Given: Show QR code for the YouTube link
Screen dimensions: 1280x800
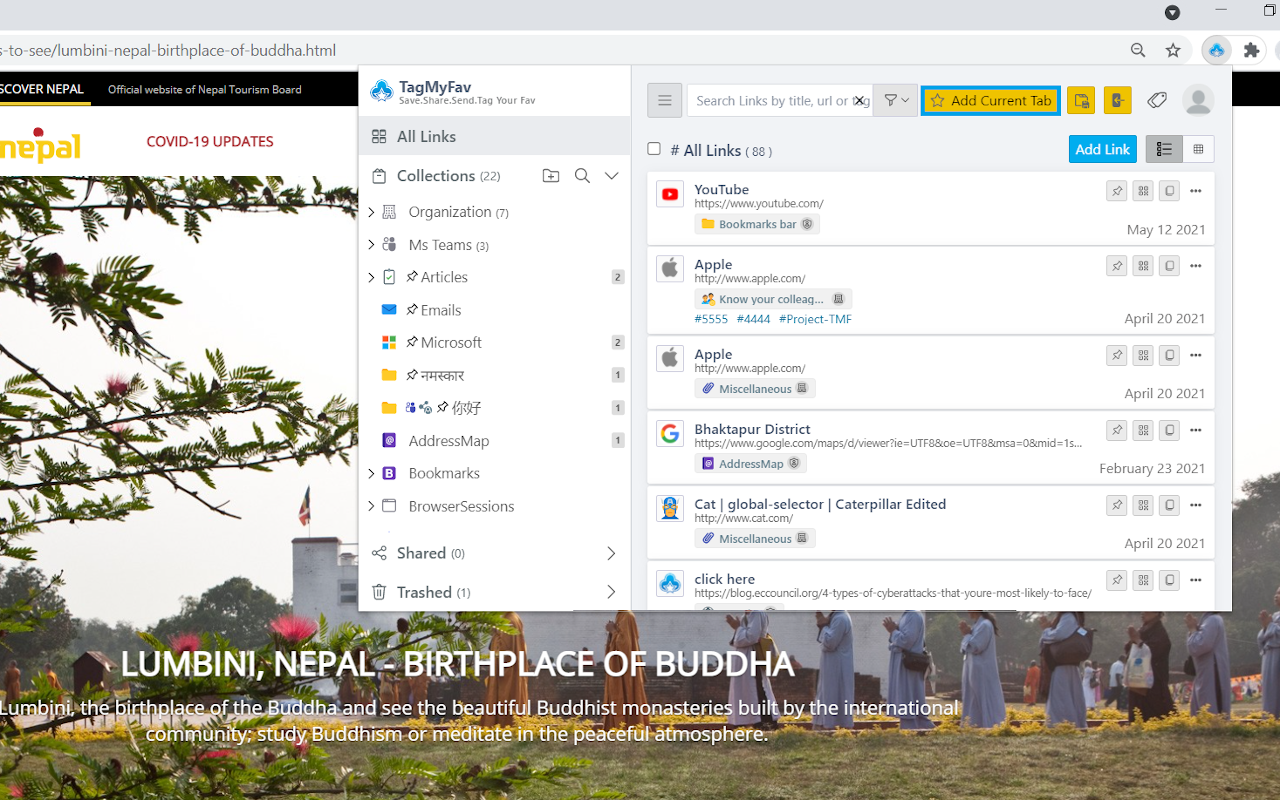Looking at the screenshot, I should click(x=1143, y=190).
